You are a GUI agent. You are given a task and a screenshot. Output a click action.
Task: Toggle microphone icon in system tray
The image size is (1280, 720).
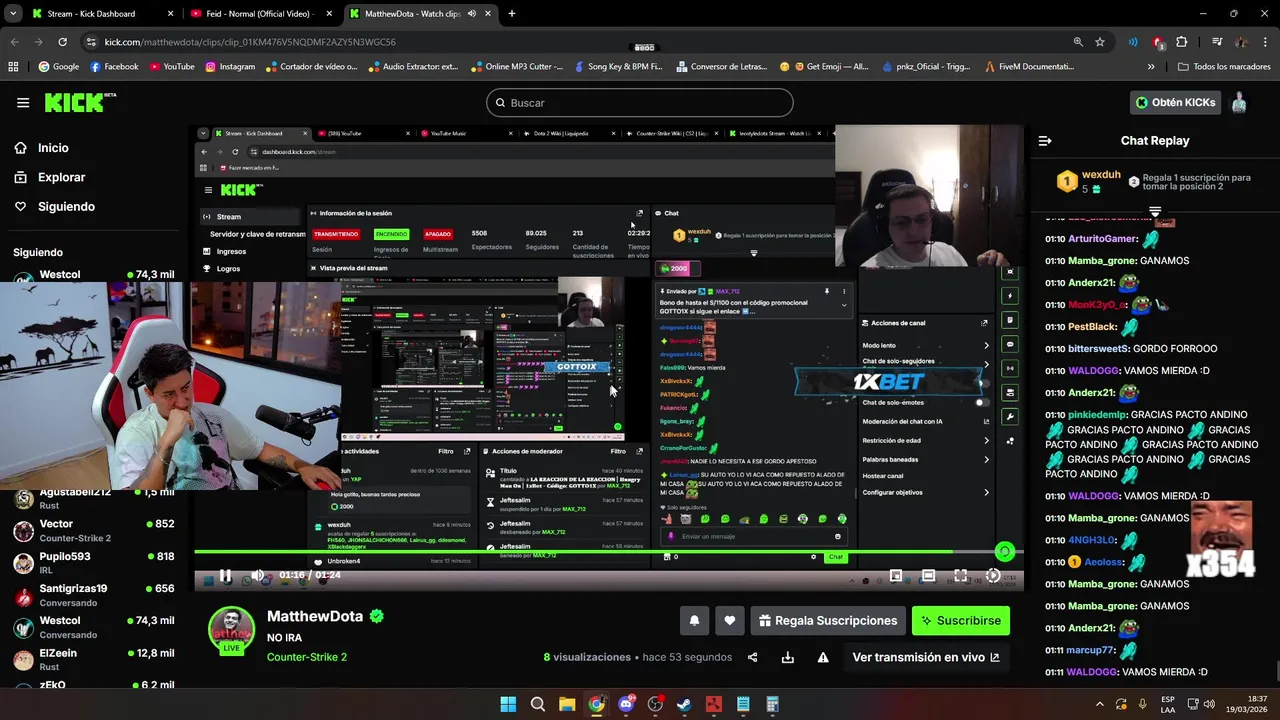tap(1142, 704)
